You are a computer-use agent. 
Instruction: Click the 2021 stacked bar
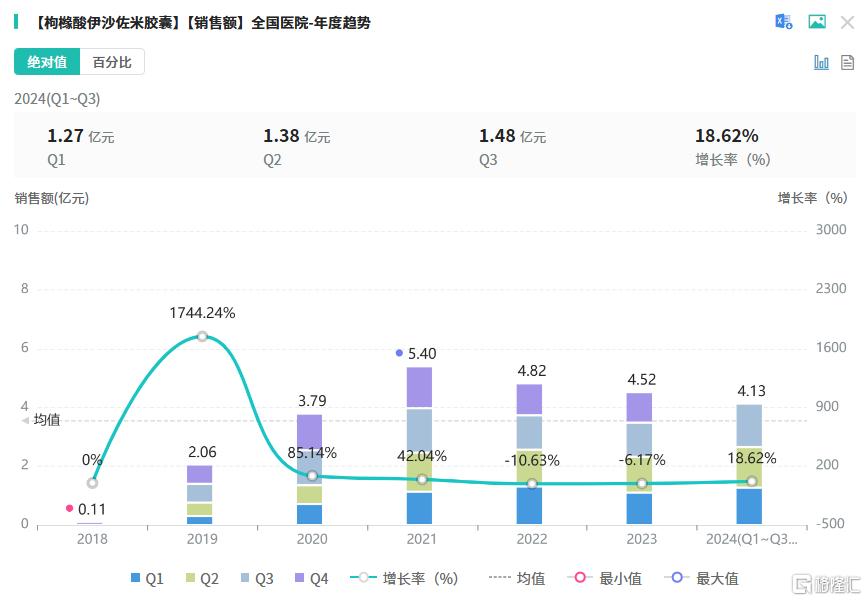pos(419,445)
